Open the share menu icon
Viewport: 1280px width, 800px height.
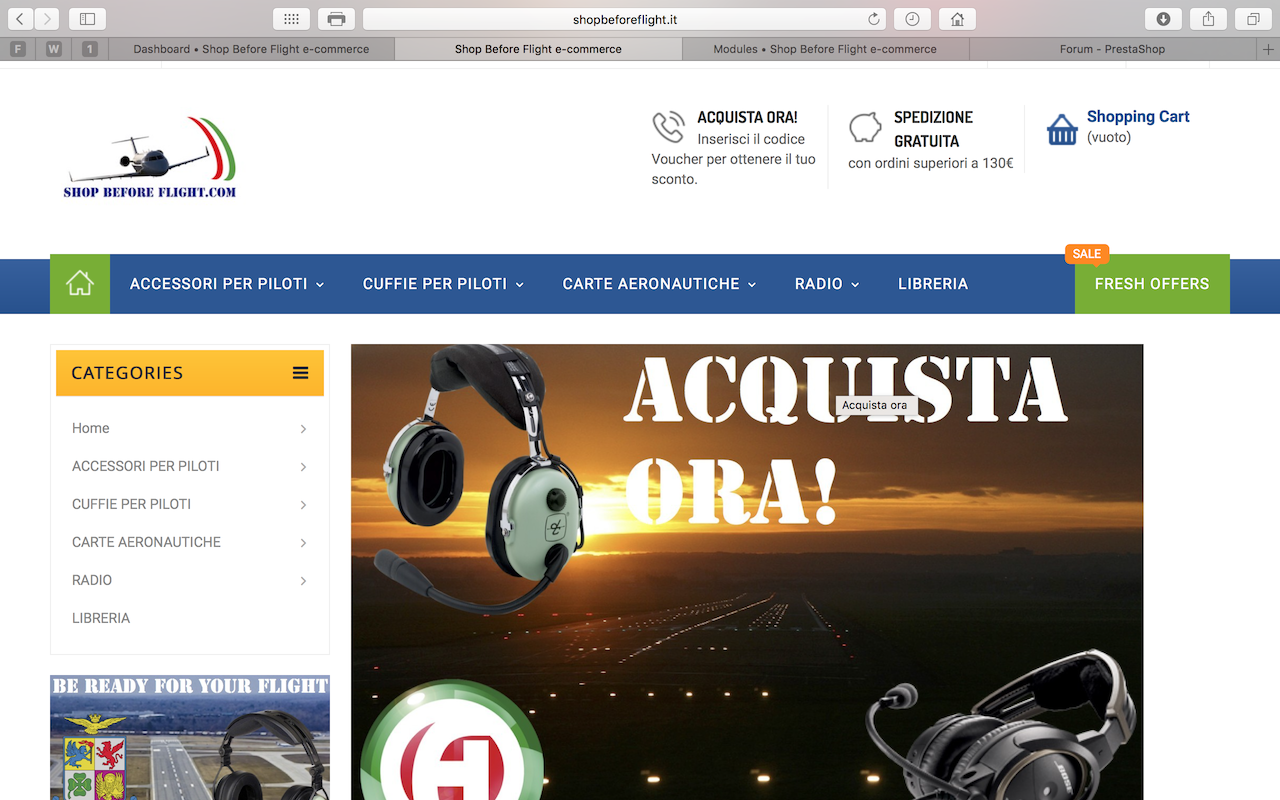(x=1208, y=19)
